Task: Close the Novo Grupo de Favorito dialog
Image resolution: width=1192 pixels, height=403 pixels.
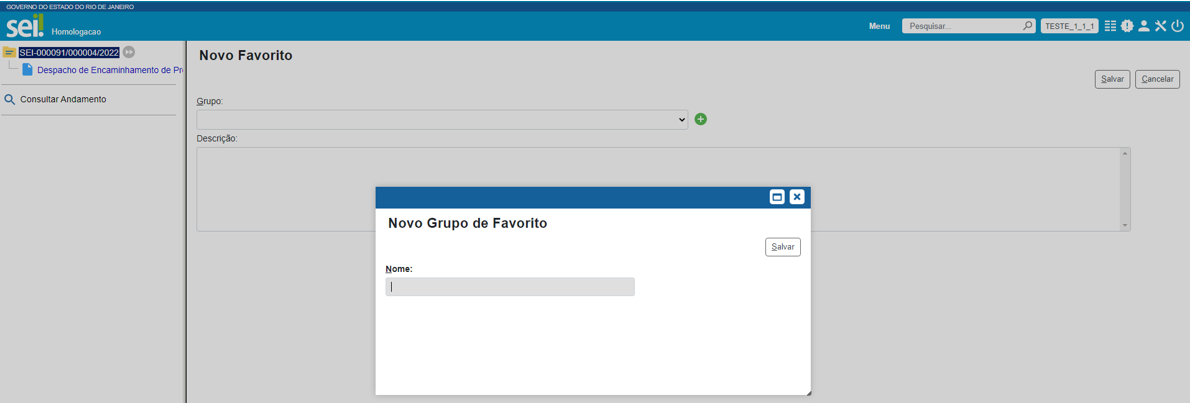Action: pyautogui.click(x=797, y=197)
